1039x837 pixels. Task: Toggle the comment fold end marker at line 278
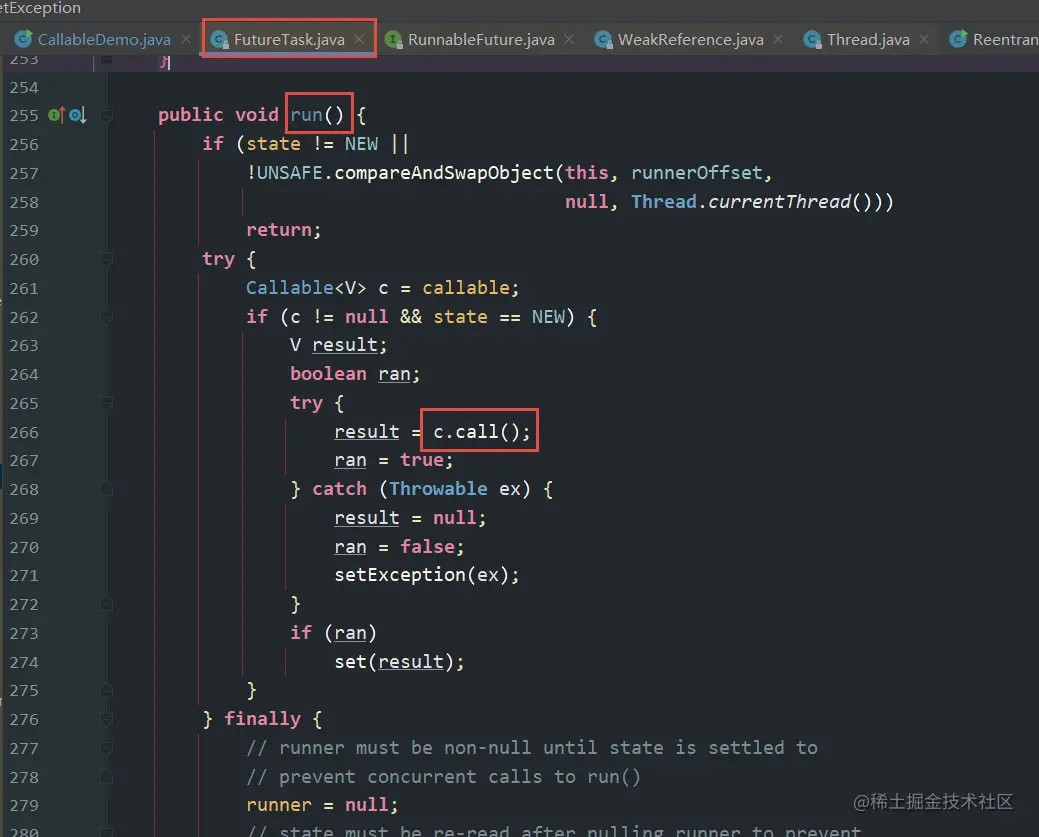click(106, 777)
